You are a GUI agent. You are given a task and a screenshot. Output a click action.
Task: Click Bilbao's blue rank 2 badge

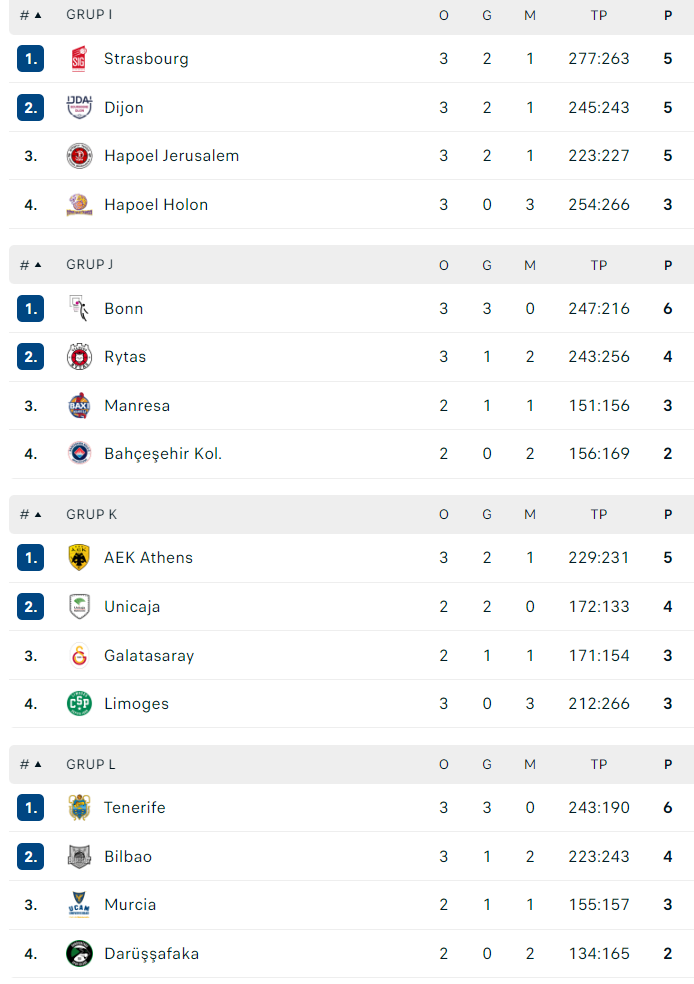(31, 857)
